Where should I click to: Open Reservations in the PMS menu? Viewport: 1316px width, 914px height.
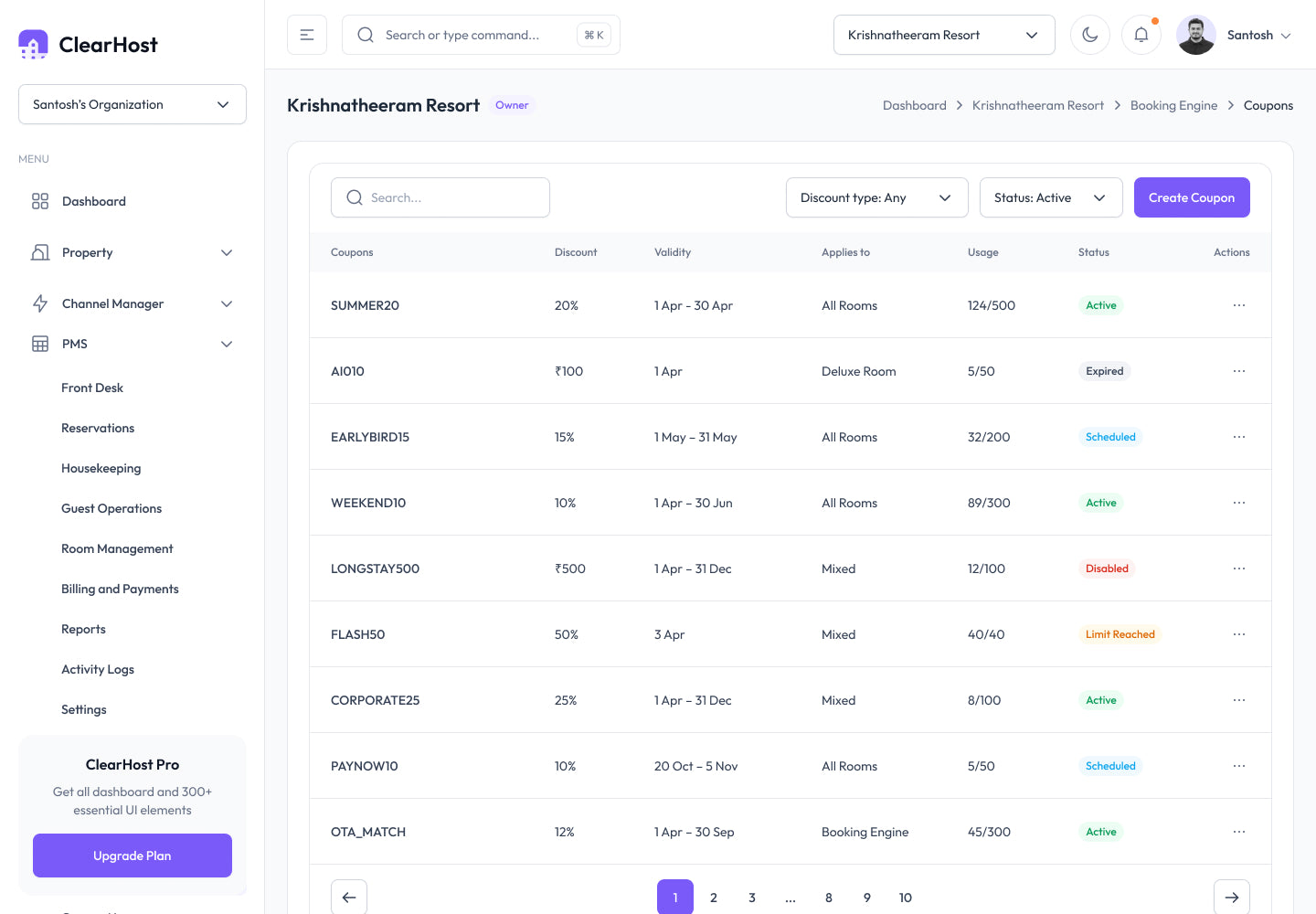point(98,428)
